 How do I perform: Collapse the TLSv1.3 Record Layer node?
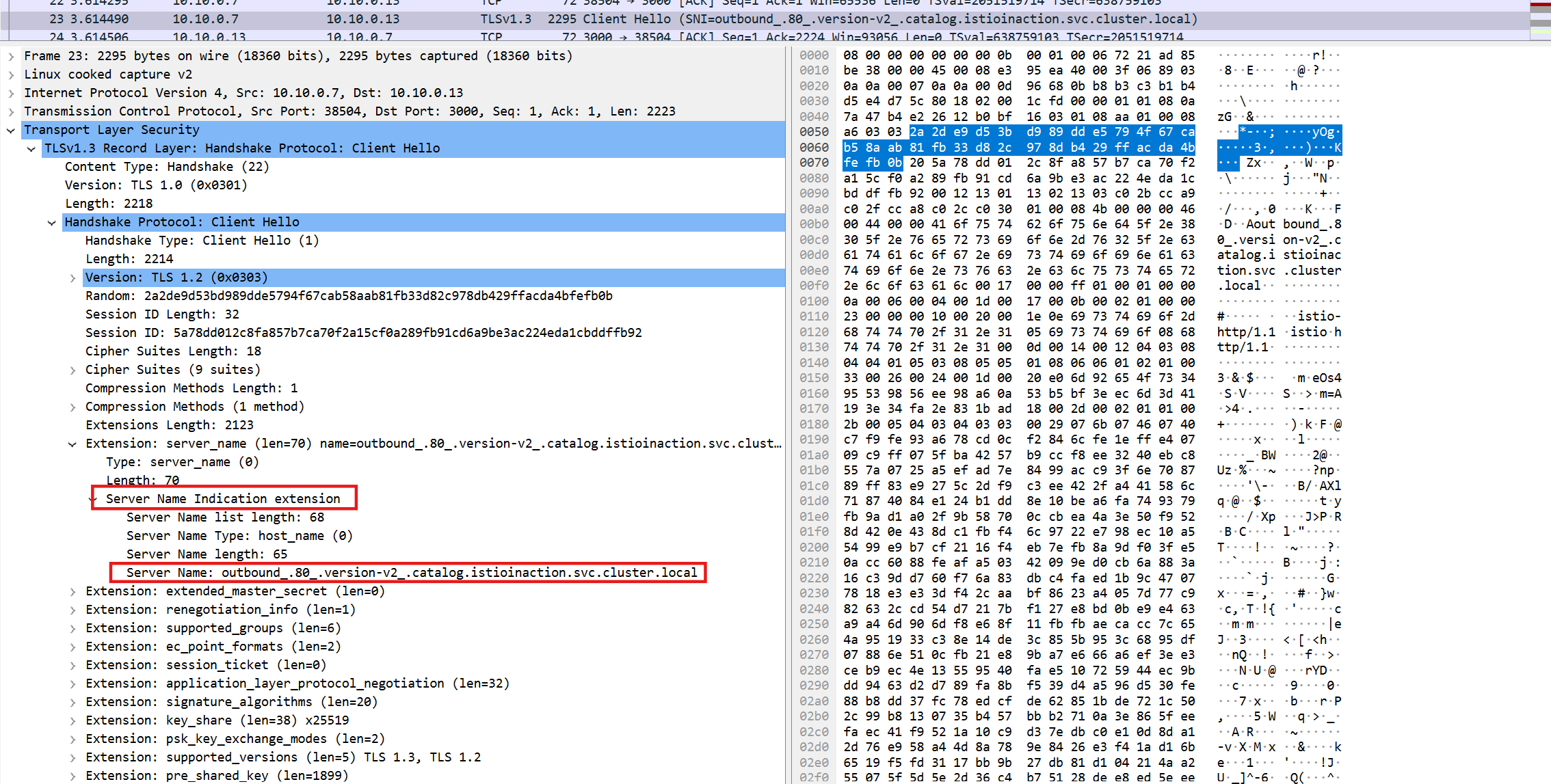tap(31, 148)
